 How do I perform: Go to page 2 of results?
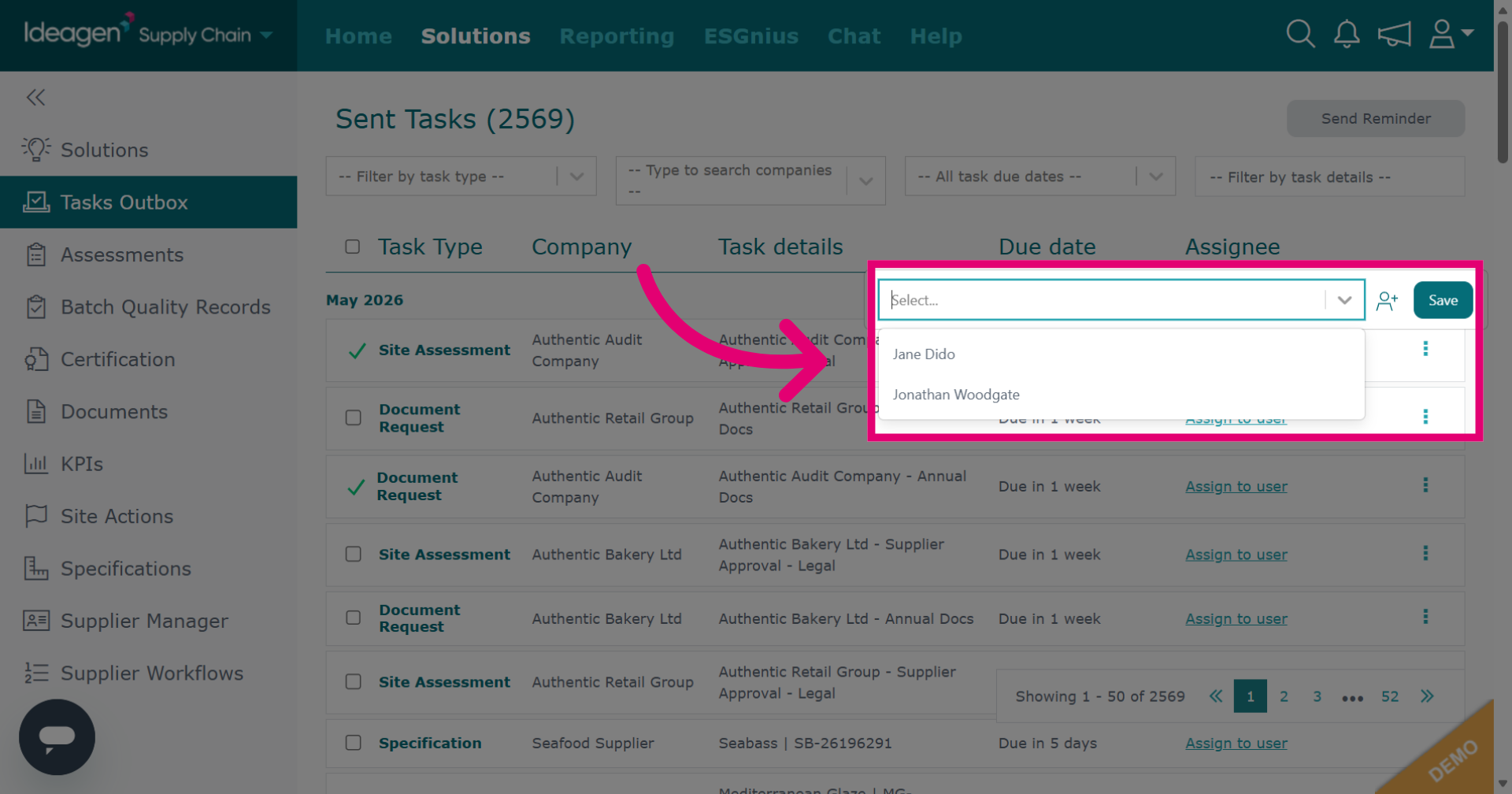[x=1284, y=696]
